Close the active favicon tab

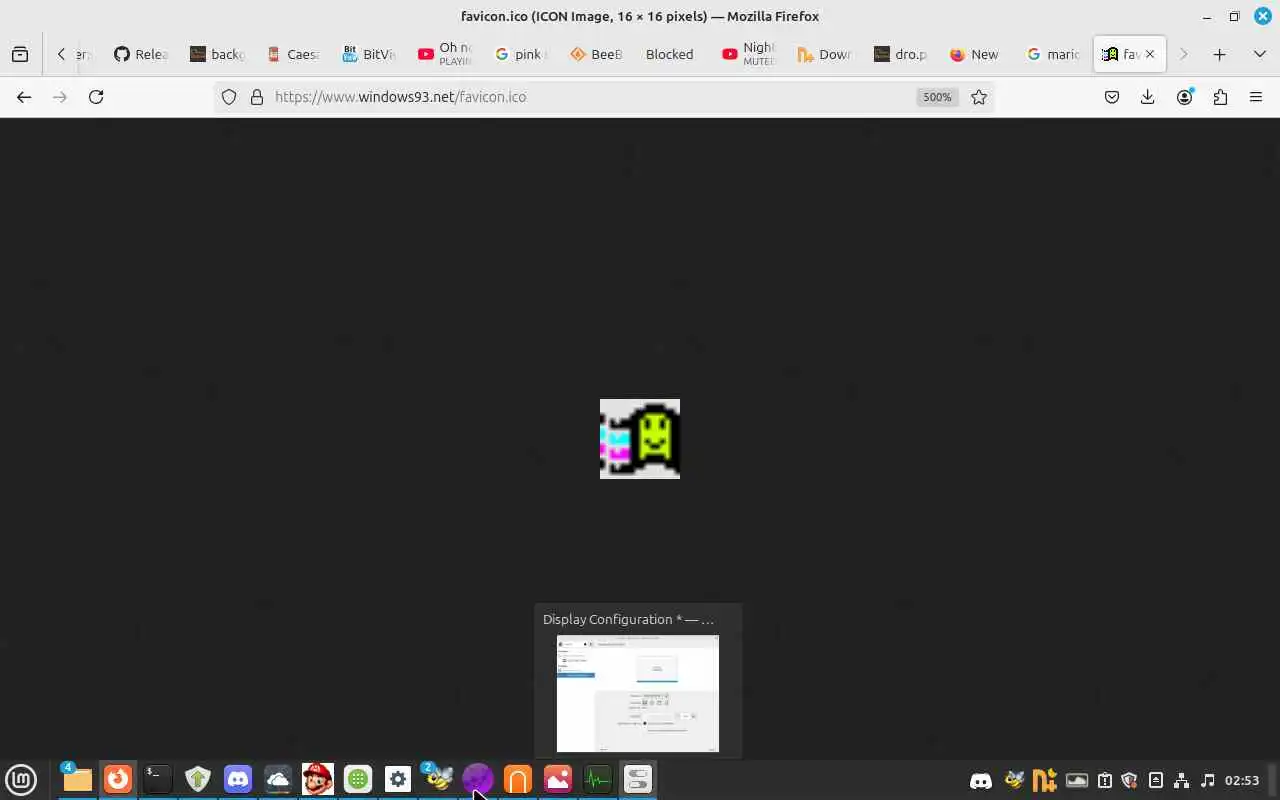point(1150,54)
